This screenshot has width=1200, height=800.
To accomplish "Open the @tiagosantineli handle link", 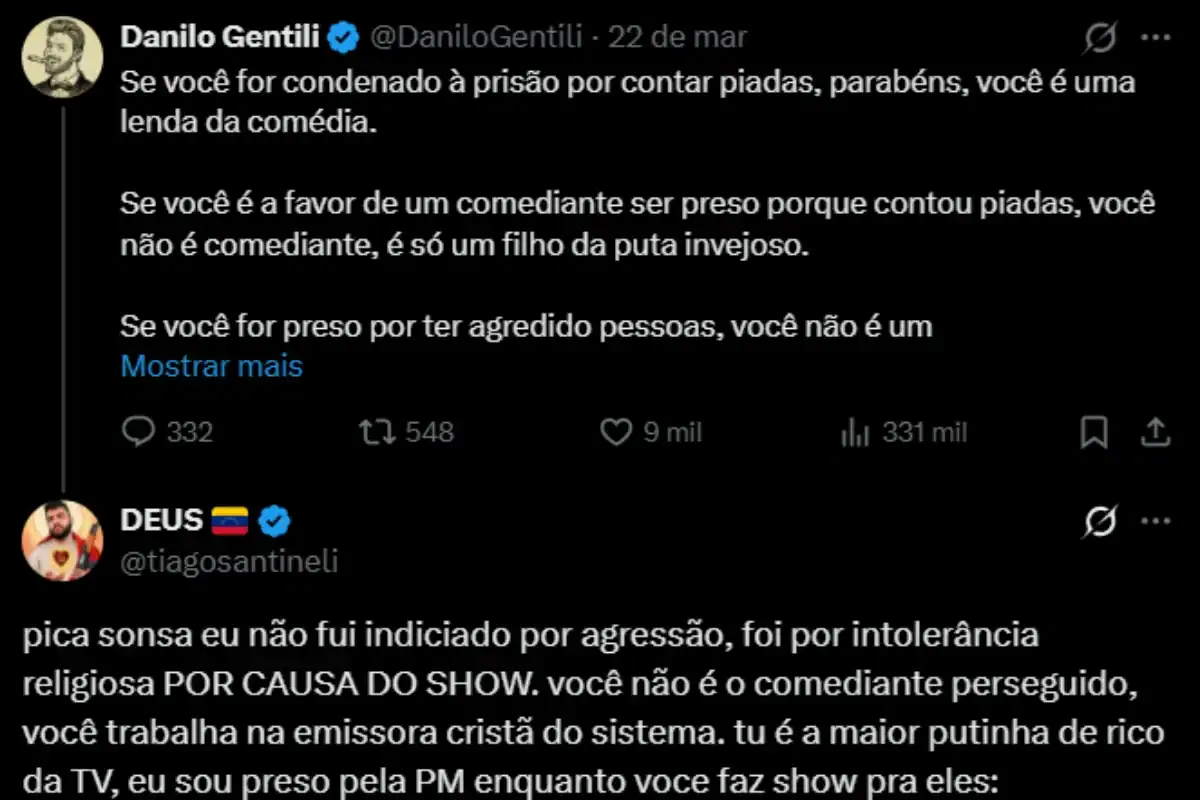I will (x=229, y=562).
